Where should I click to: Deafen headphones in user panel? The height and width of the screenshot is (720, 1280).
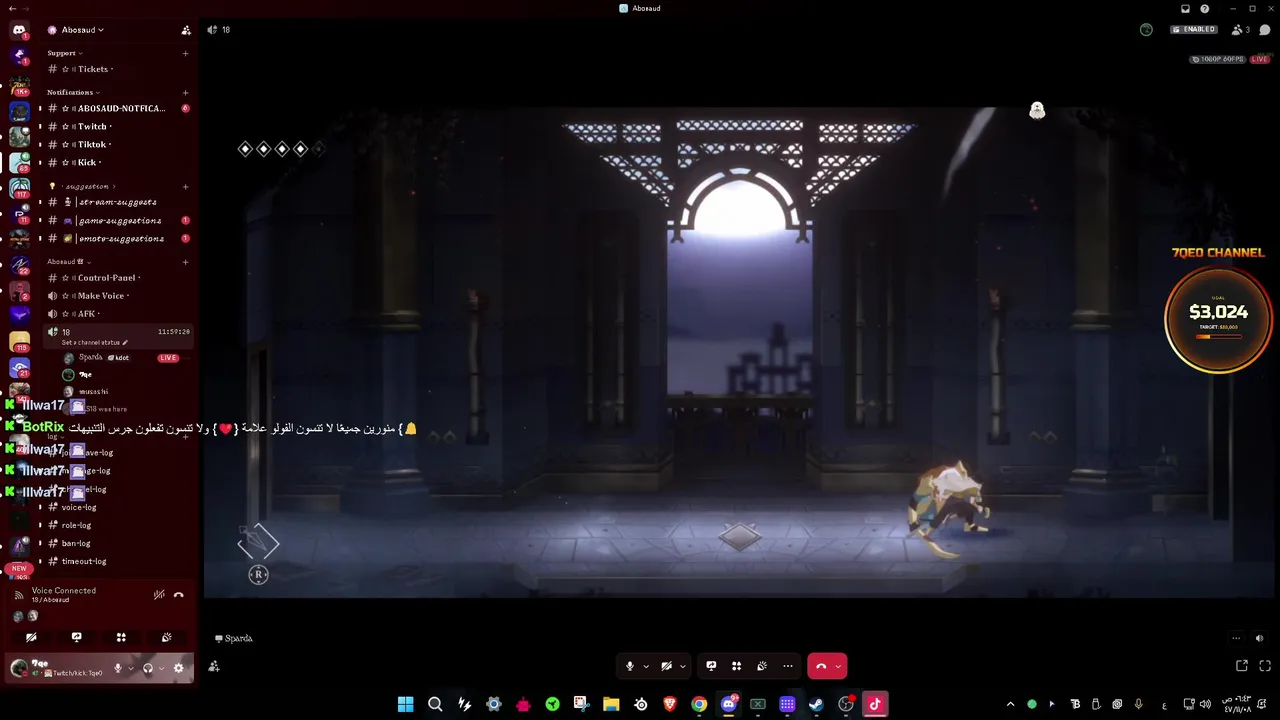coord(148,668)
